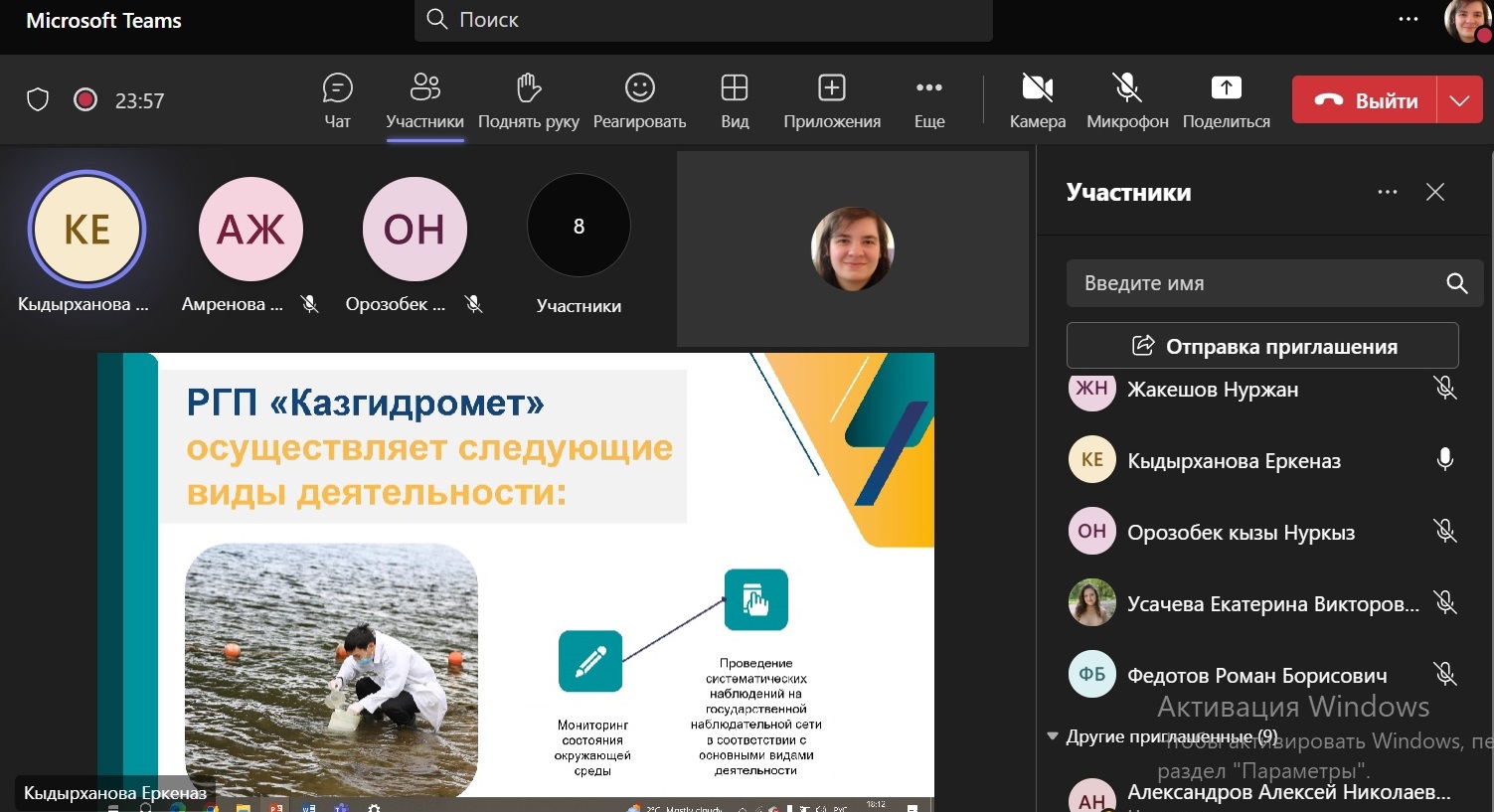Viewport: 1494px width, 812px height.
Task: Select Кыдырханова Еркеназ in the participants list
Action: tap(1262, 460)
